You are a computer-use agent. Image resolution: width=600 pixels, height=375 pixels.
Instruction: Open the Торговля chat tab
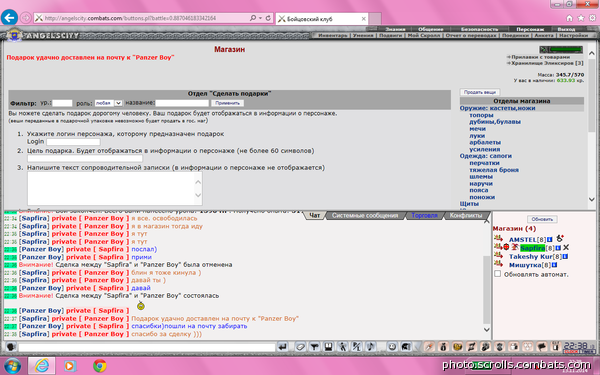click(424, 215)
